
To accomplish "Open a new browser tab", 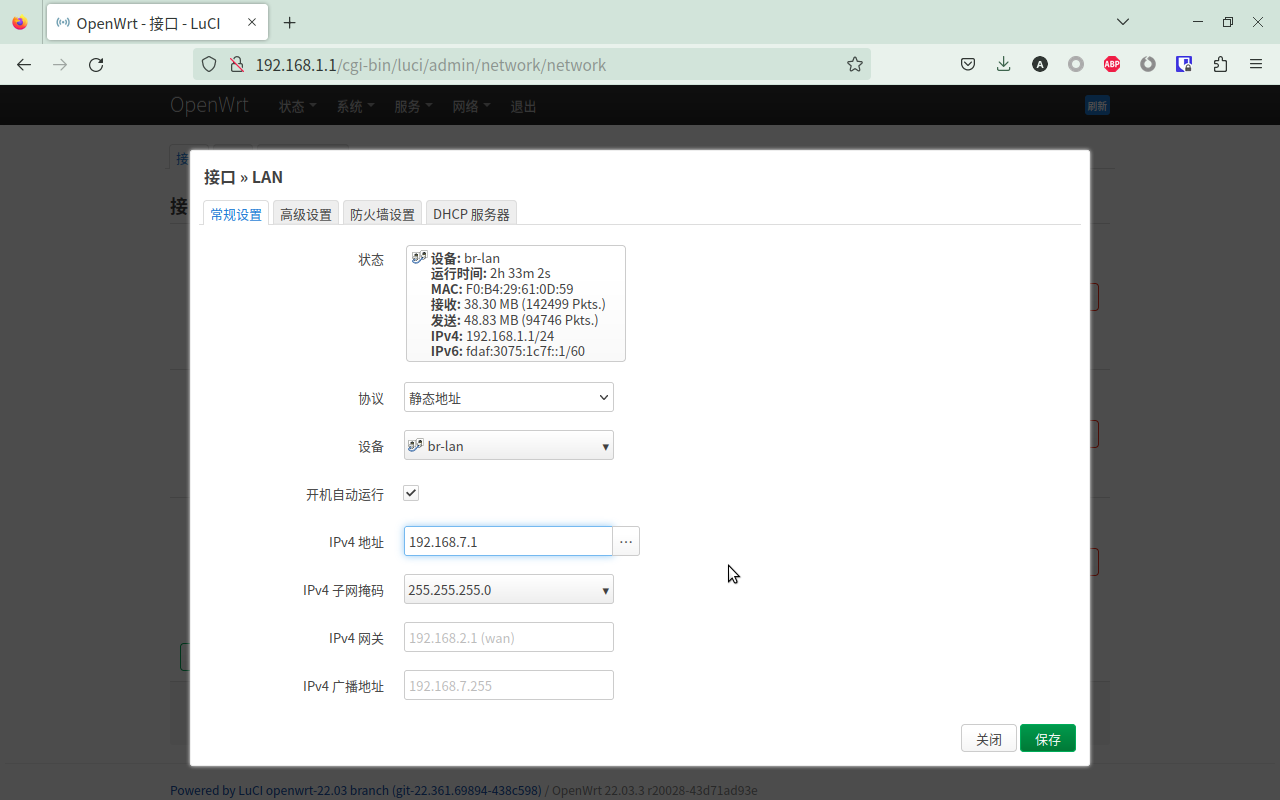I will 290,22.
